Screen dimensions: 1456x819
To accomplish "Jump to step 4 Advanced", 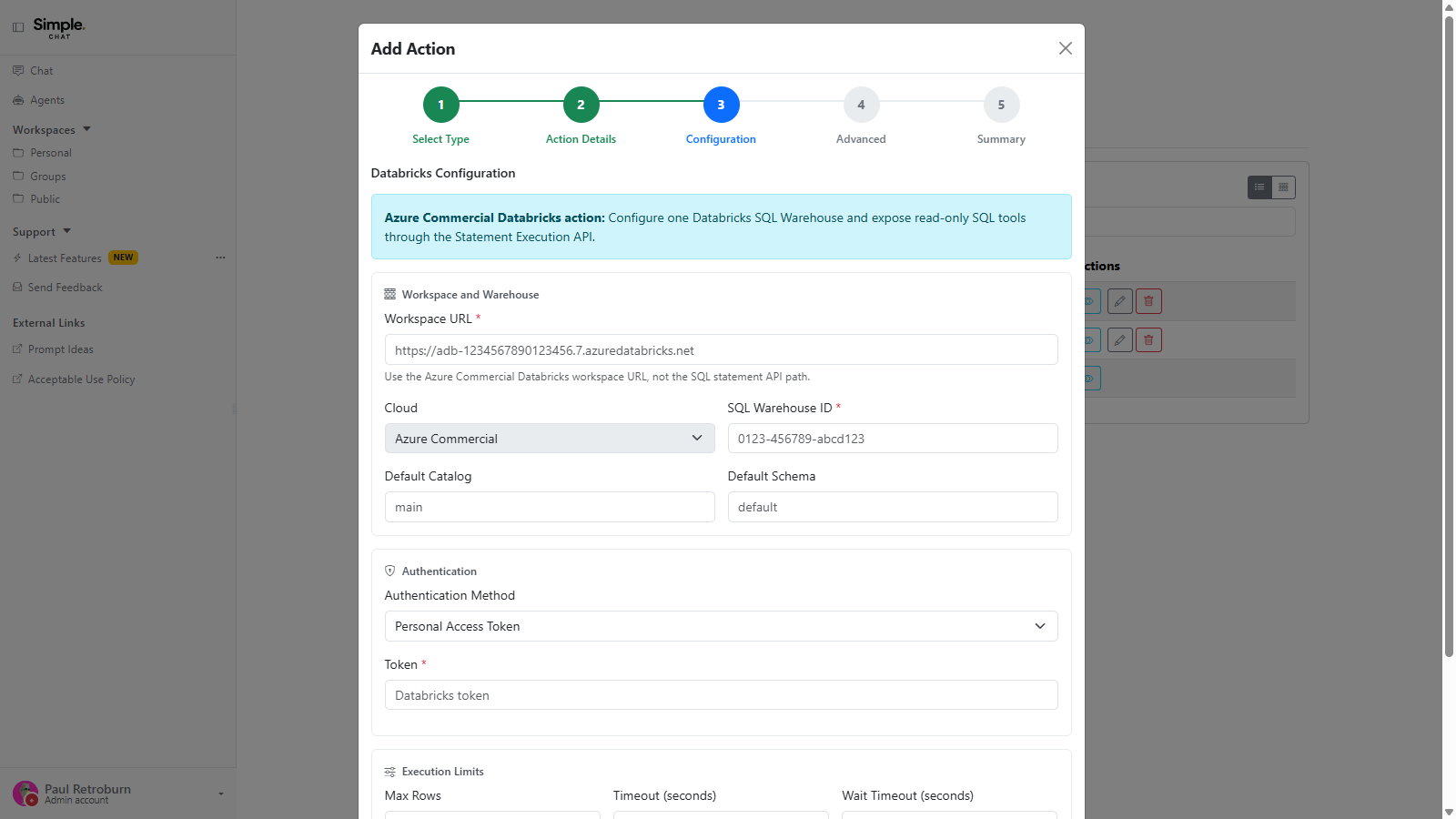I will coord(861,105).
